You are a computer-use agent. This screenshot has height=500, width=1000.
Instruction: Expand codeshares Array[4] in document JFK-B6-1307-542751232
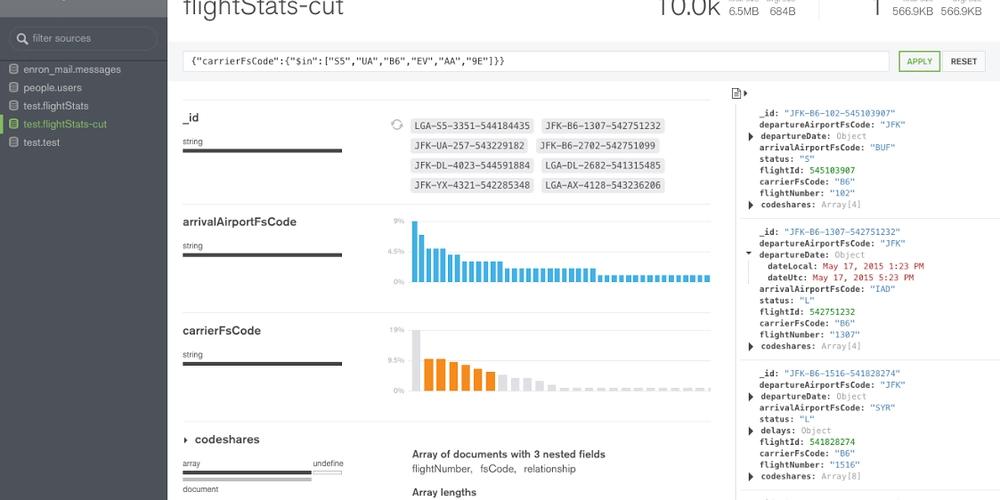click(751, 346)
